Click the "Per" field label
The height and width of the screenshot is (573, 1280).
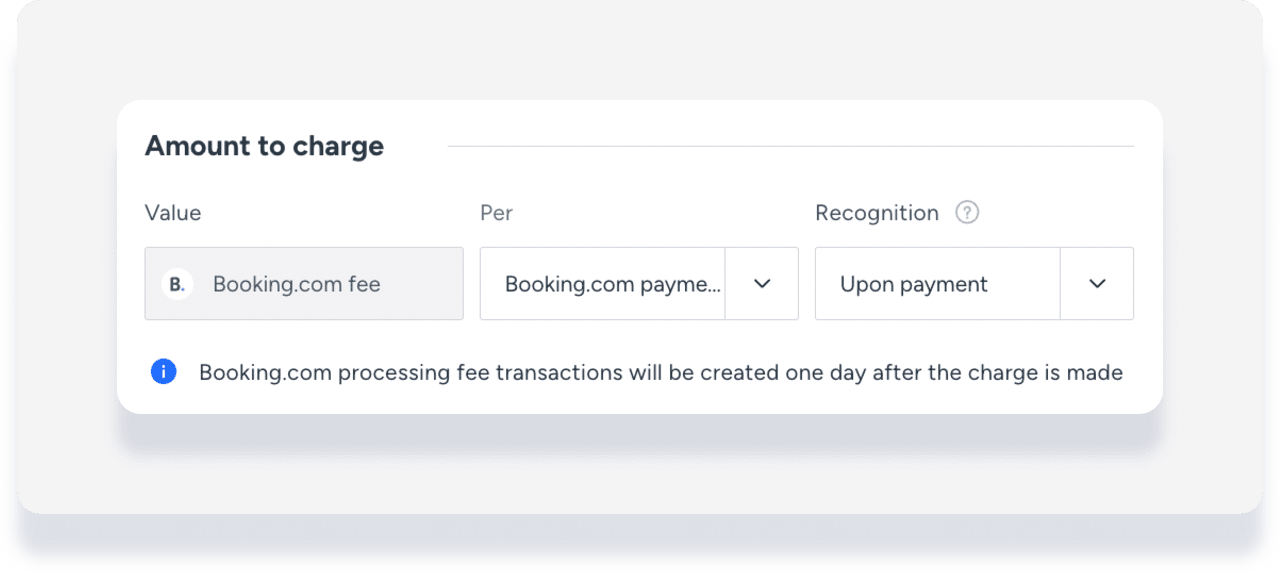pos(496,213)
